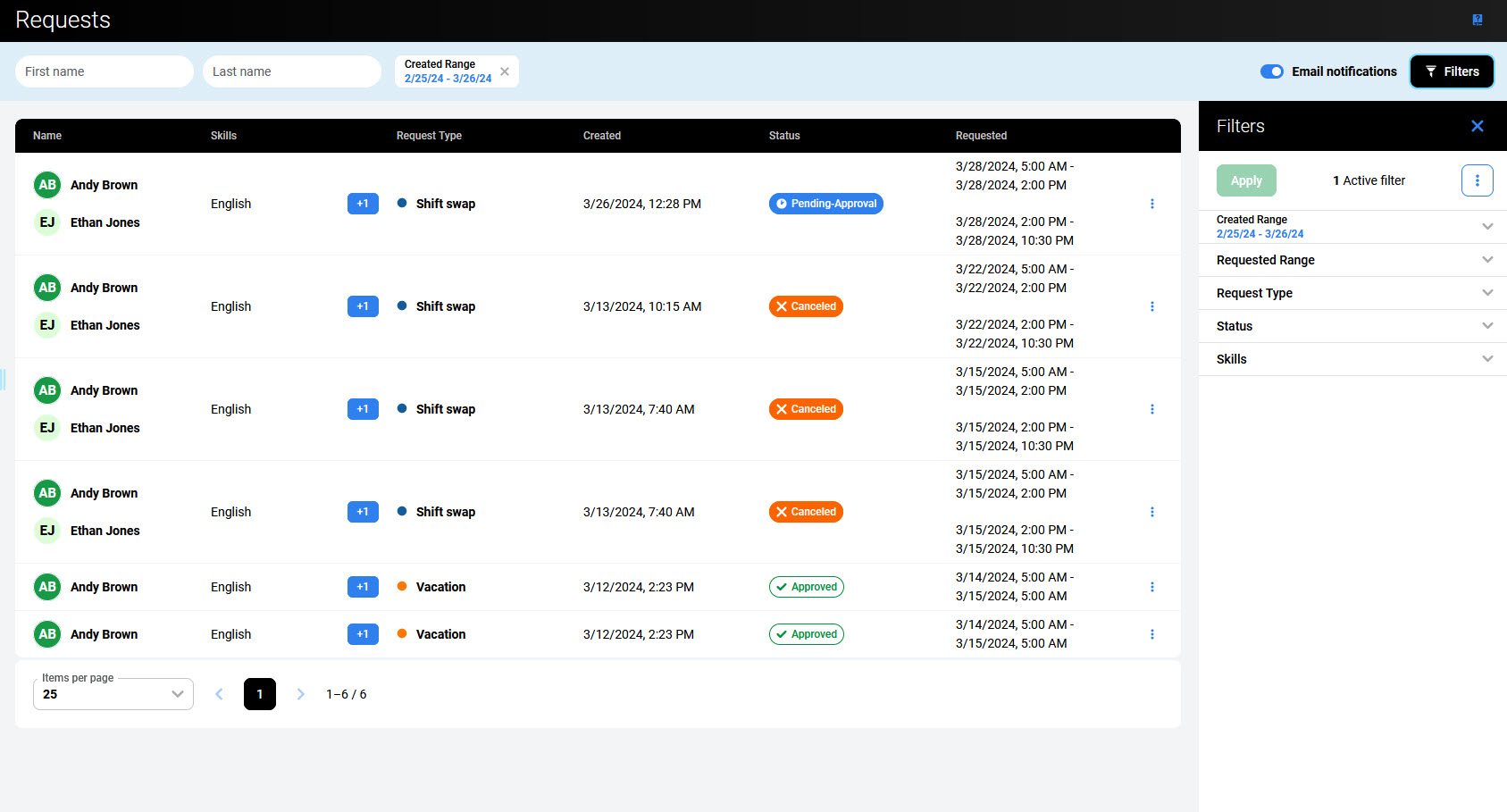Image resolution: width=1507 pixels, height=812 pixels.
Task: Toggle Email notifications switch
Action: (x=1272, y=71)
